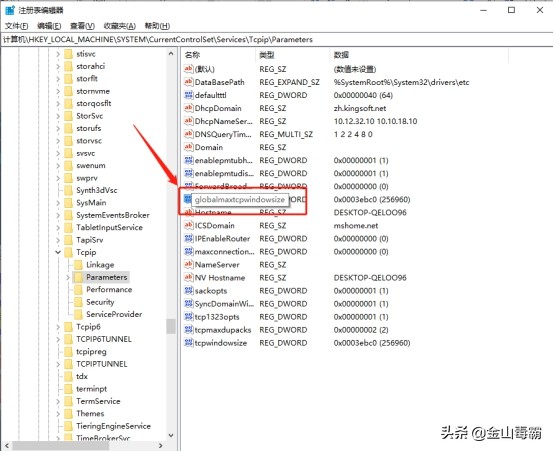Image resolution: width=554 pixels, height=452 pixels.
Task: Expand the Themes tree node
Action: coord(58,414)
